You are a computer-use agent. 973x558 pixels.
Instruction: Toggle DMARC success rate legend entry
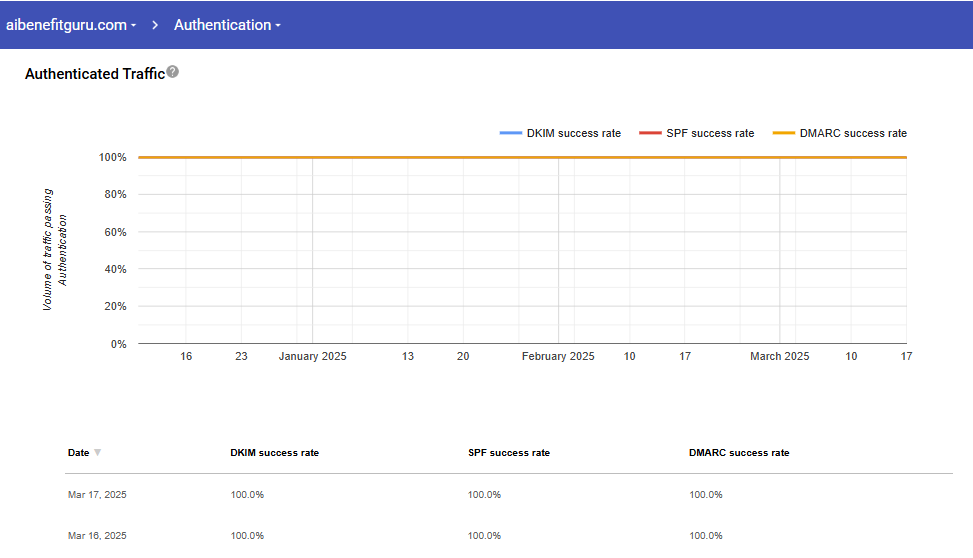[x=853, y=133]
